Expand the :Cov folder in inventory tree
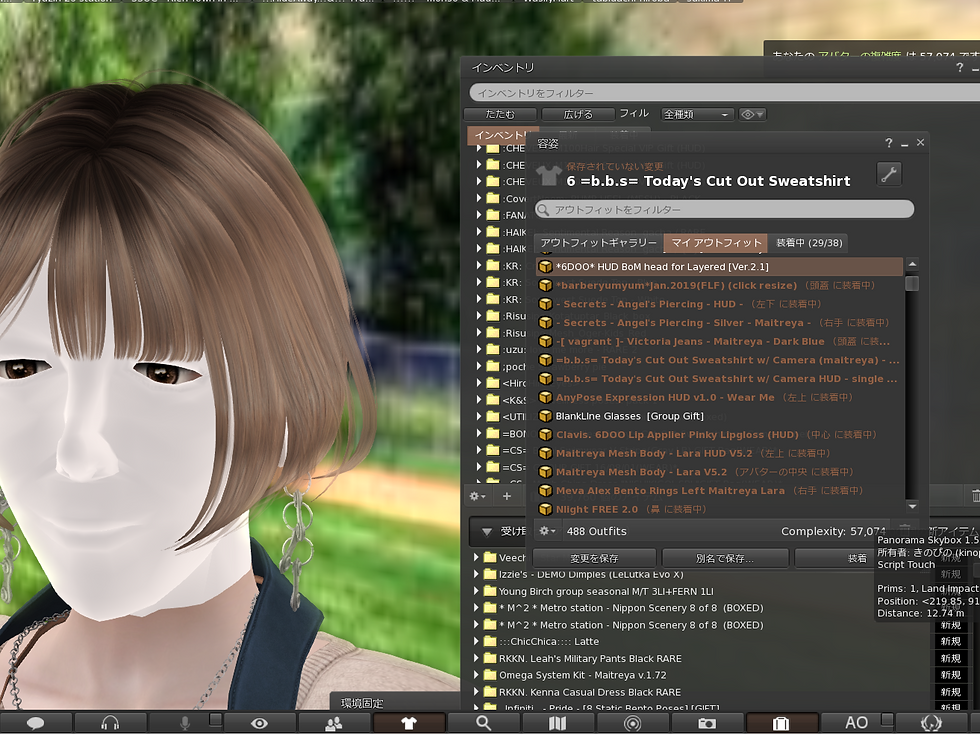The height and width of the screenshot is (735, 980). coord(479,198)
